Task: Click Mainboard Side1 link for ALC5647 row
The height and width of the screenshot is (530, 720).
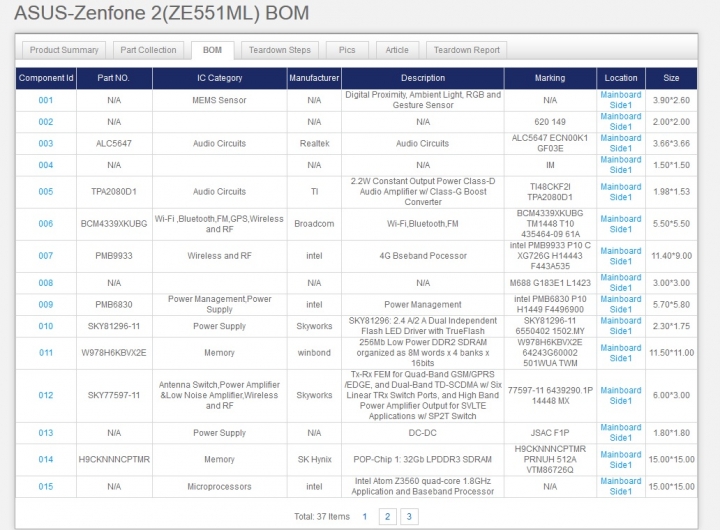Action: (x=621, y=143)
